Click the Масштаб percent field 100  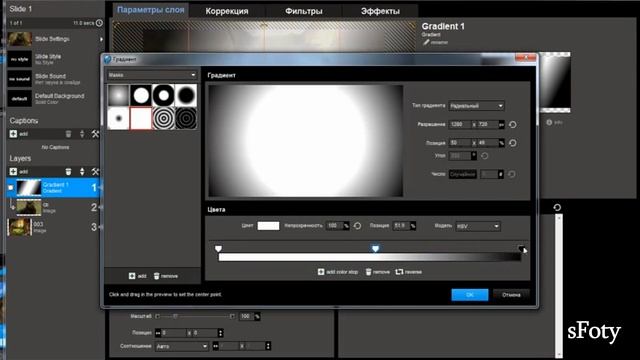point(246,316)
